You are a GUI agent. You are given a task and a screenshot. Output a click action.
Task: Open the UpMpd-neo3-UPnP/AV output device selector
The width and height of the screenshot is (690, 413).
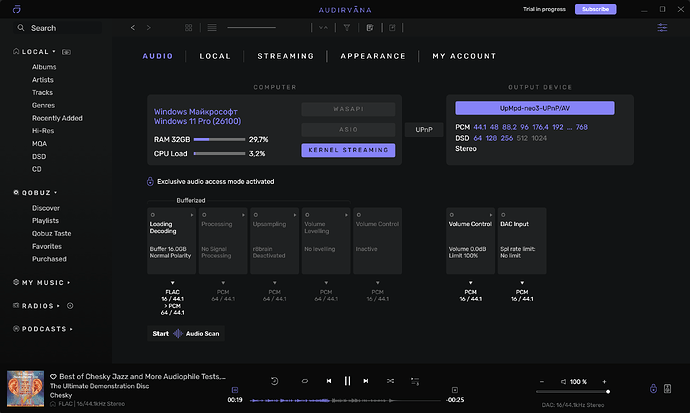(x=535, y=108)
